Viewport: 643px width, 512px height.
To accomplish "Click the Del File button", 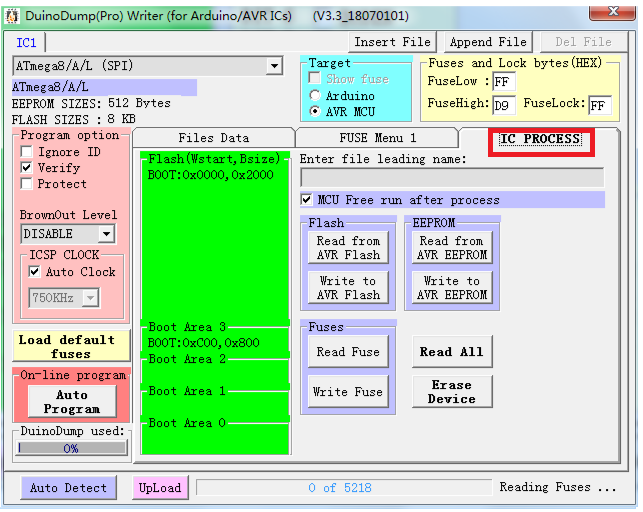I will coord(584,42).
